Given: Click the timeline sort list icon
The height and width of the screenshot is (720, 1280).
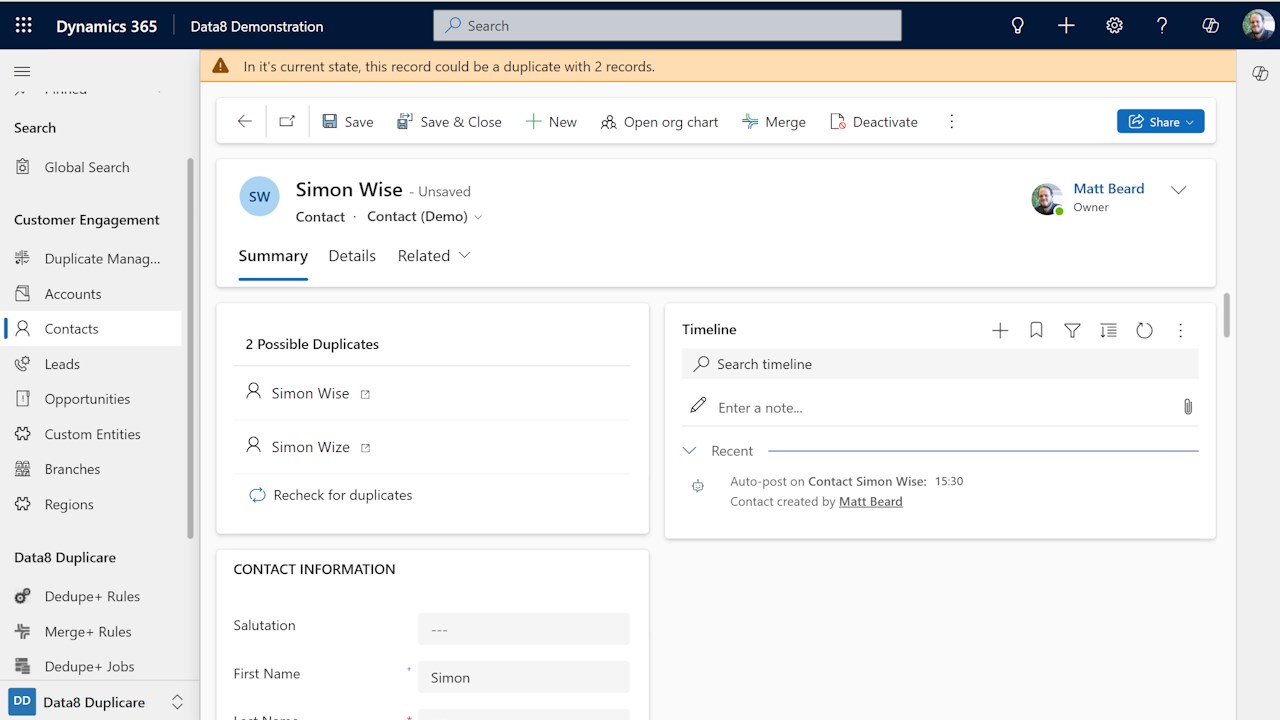Looking at the screenshot, I should [x=1108, y=330].
